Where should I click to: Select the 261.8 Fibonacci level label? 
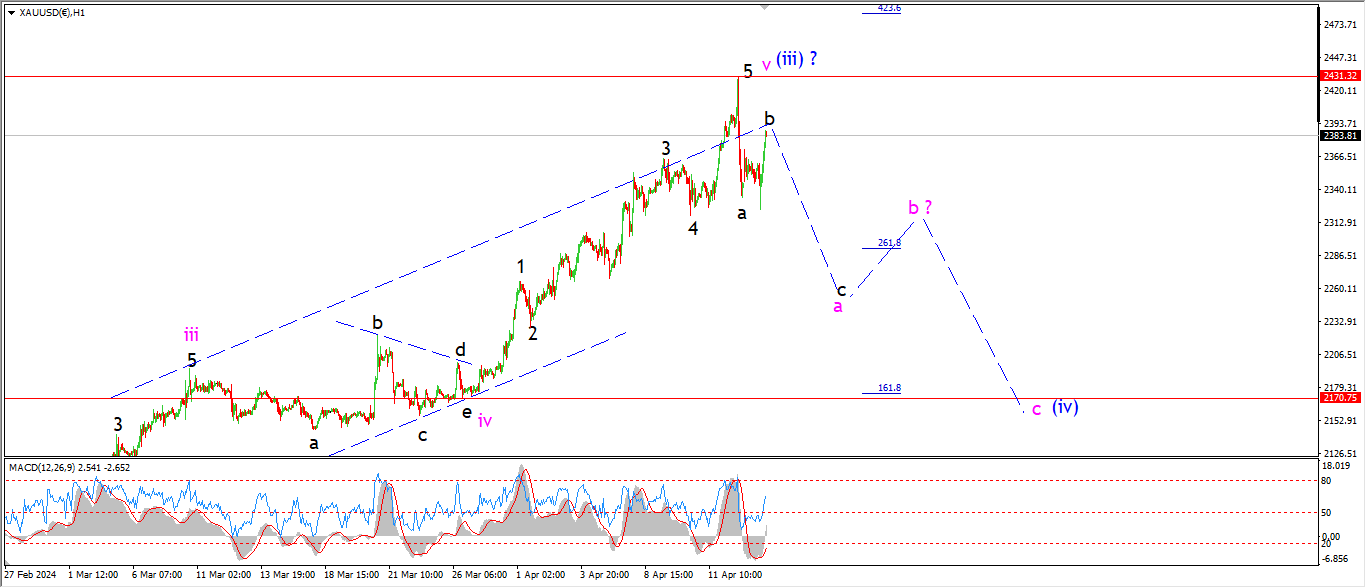pos(889,243)
